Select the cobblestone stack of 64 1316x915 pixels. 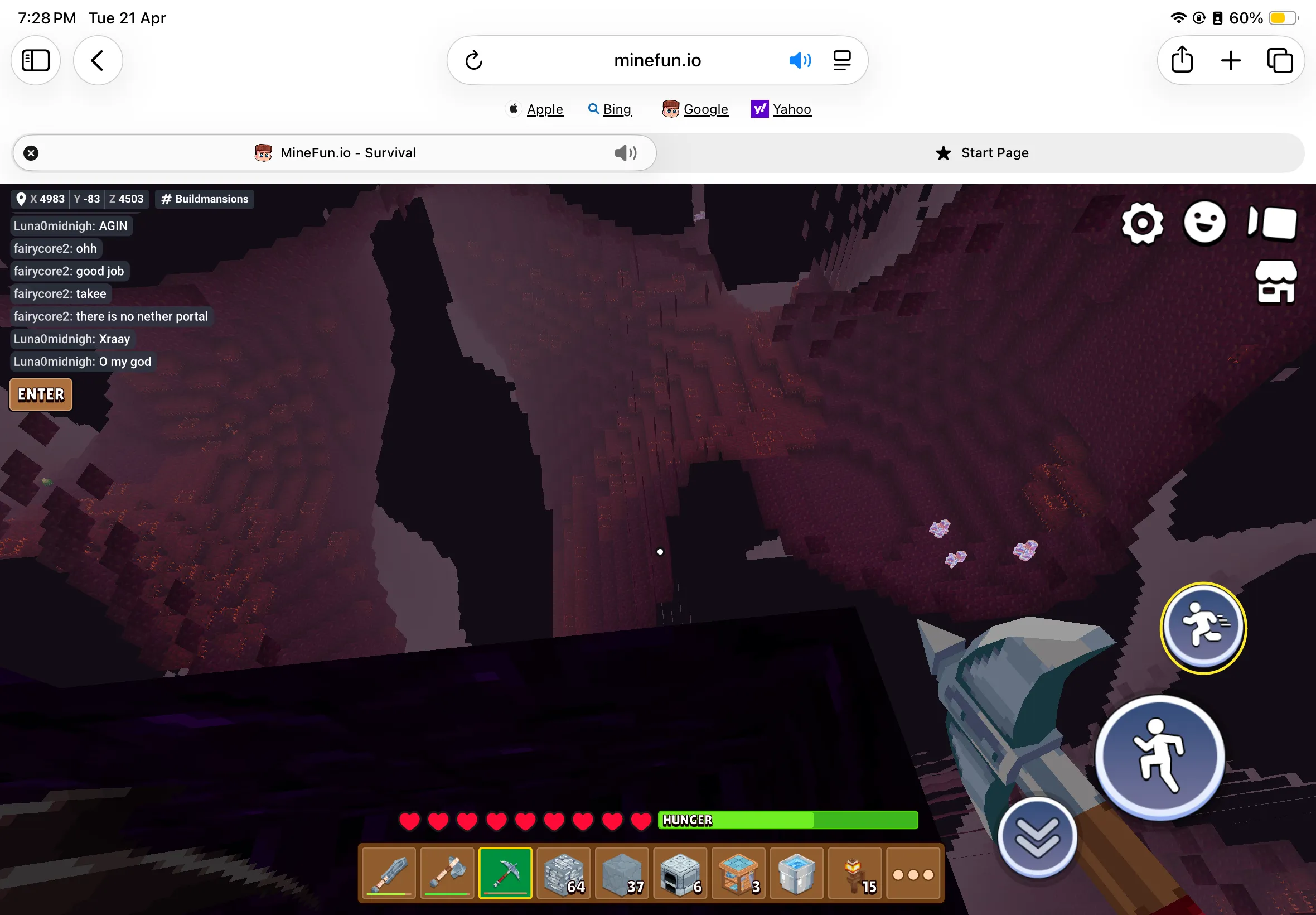[564, 873]
